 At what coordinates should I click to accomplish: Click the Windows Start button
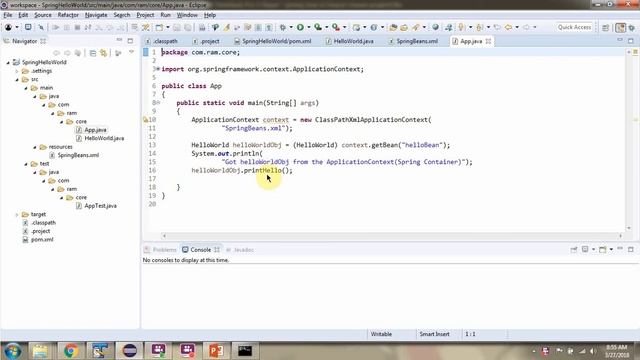(12, 351)
